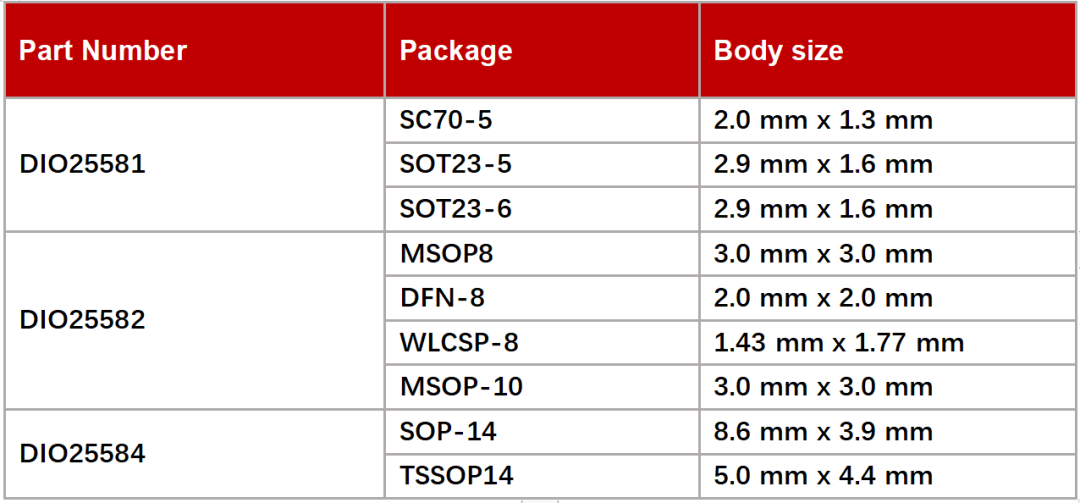Click the Part Number column header
Screen dimensions: 1080x503
point(103,51)
